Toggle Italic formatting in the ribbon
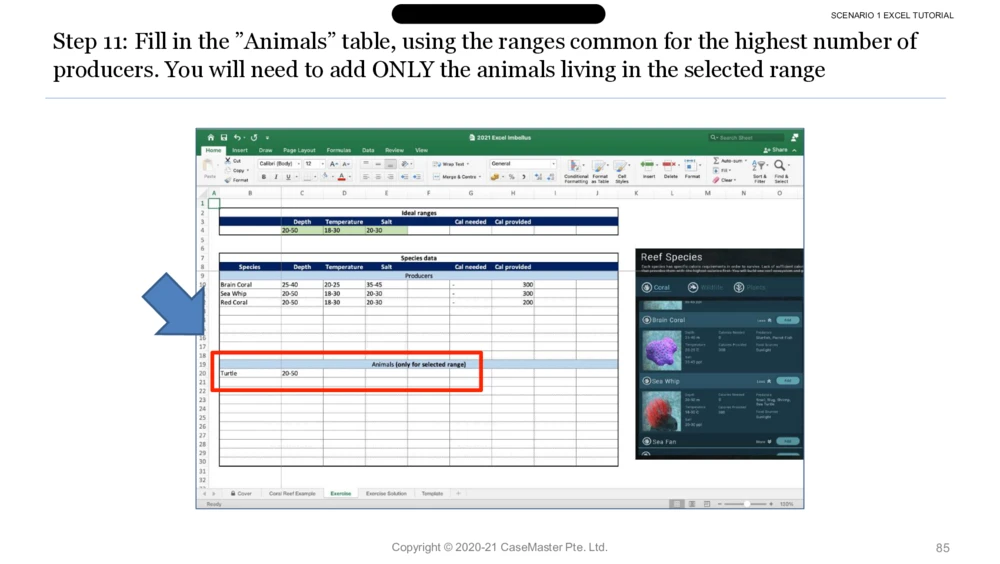 pyautogui.click(x=275, y=177)
